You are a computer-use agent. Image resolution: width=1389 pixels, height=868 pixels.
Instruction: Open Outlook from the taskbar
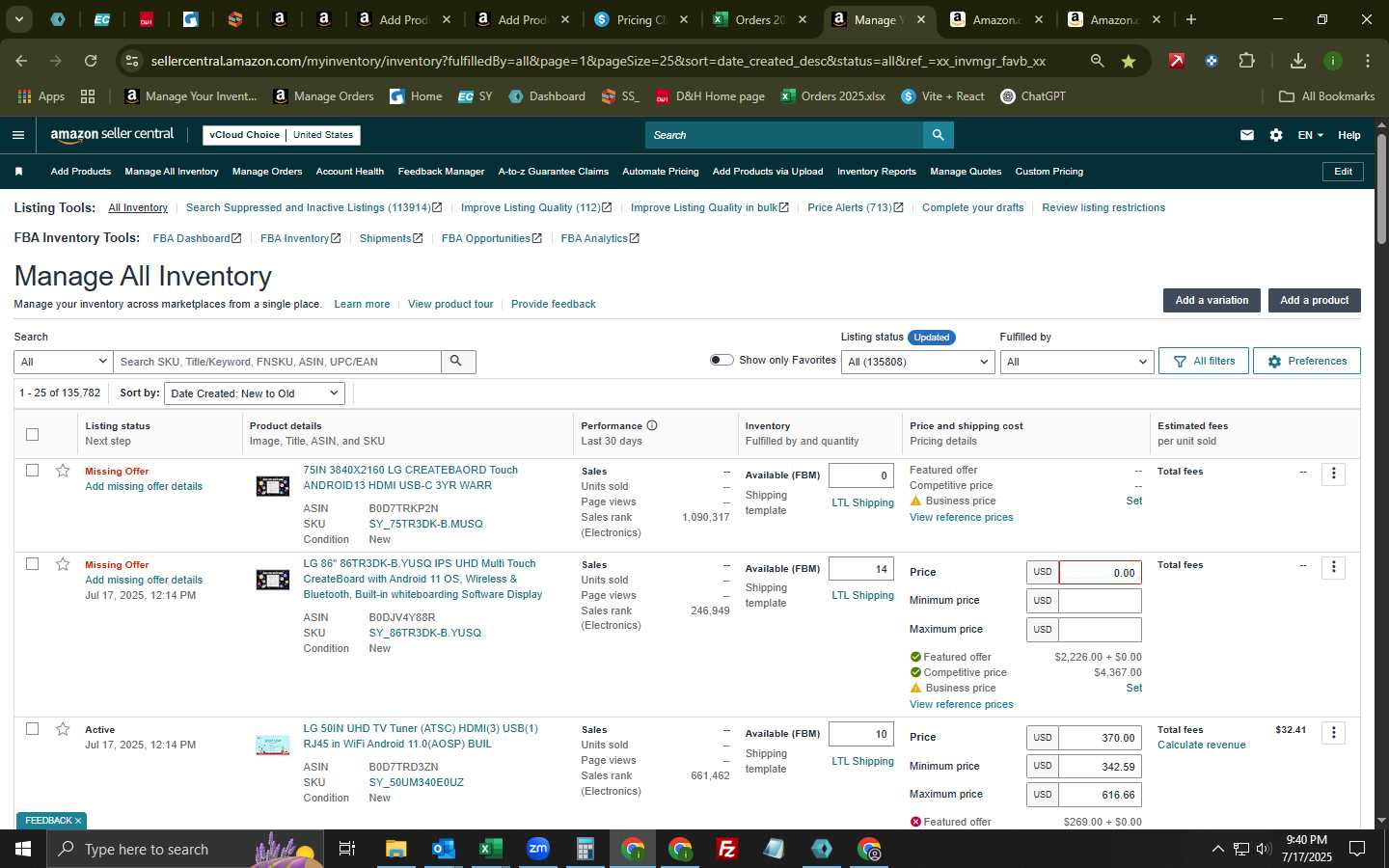point(443,849)
